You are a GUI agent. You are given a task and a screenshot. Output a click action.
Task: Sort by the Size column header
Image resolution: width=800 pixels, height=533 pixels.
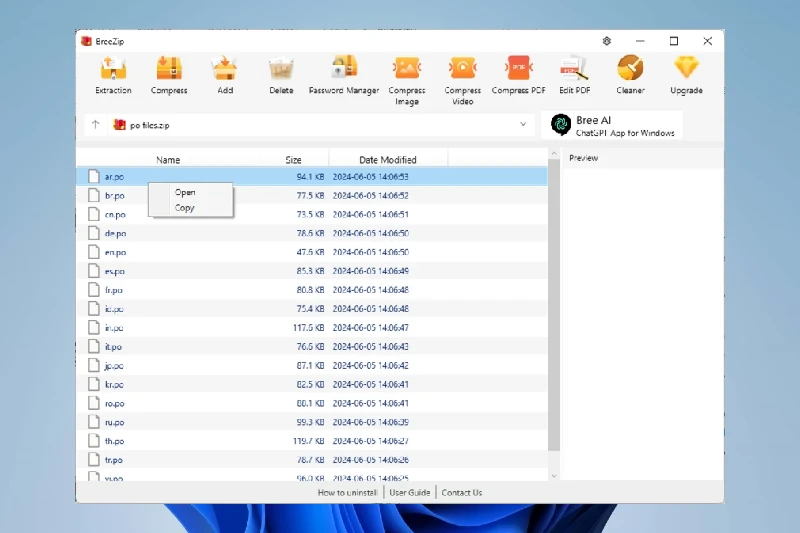293,160
